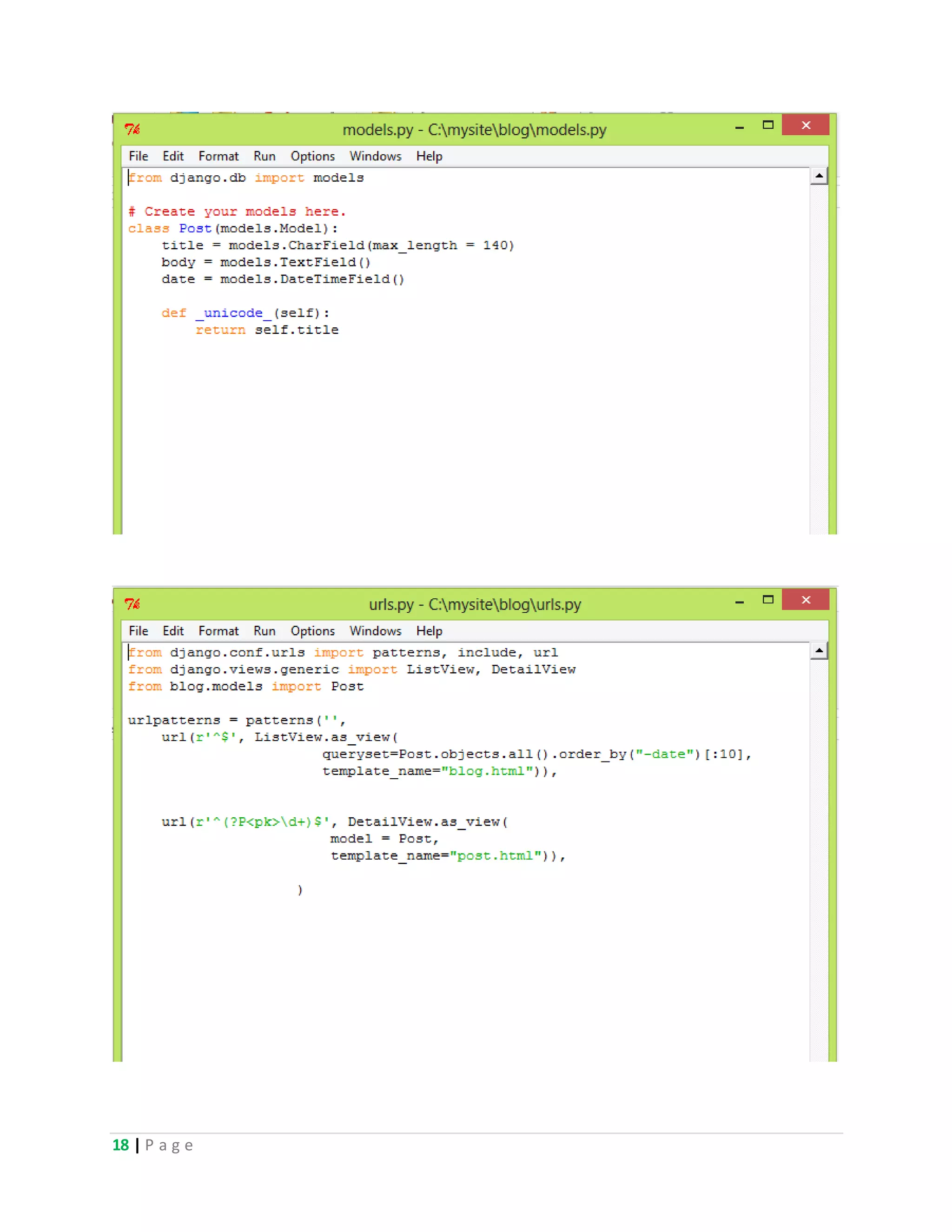Open Run menu in models.py window
This screenshot has height=1232, width=952.
[264, 156]
